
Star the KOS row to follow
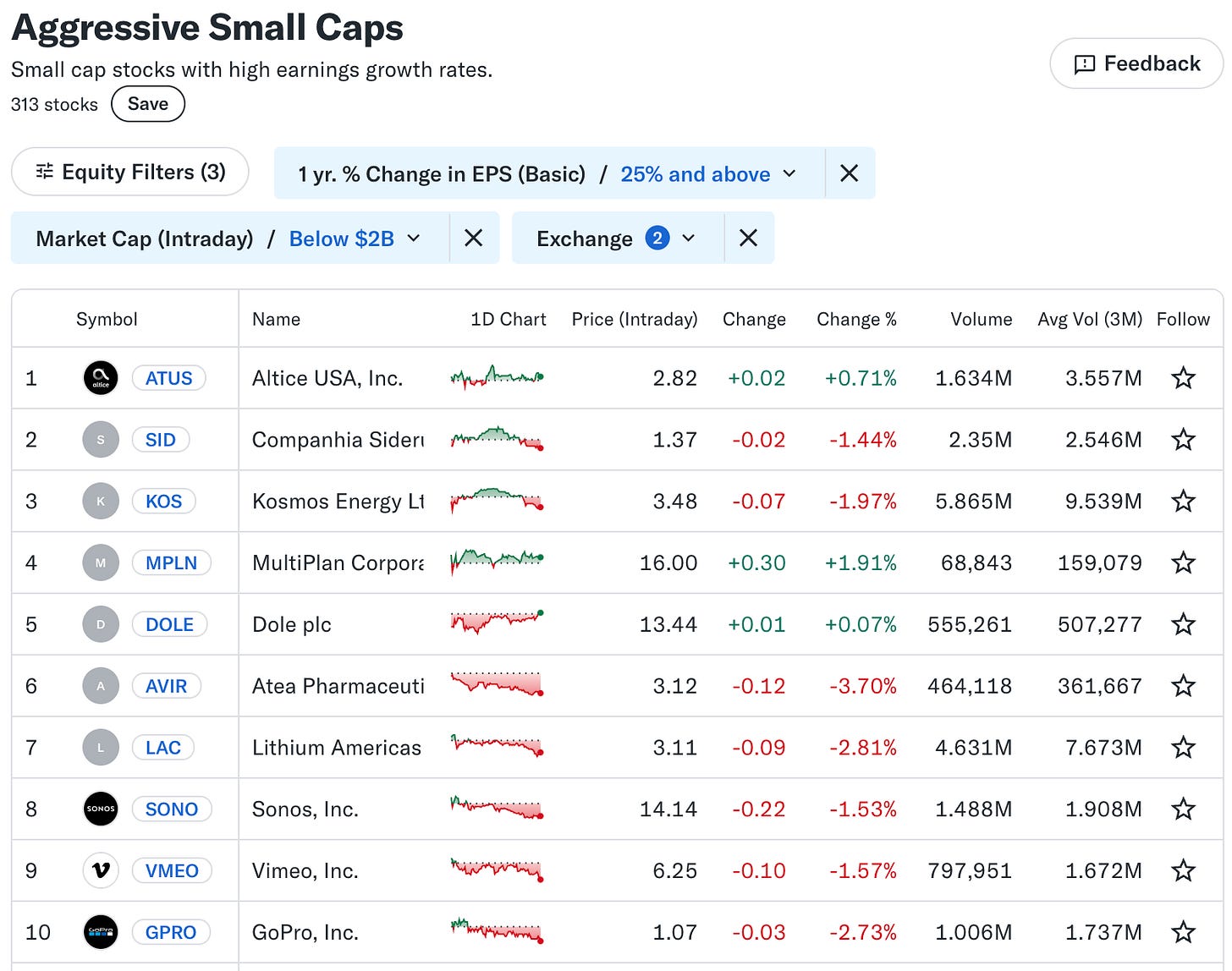pyautogui.click(x=1183, y=502)
